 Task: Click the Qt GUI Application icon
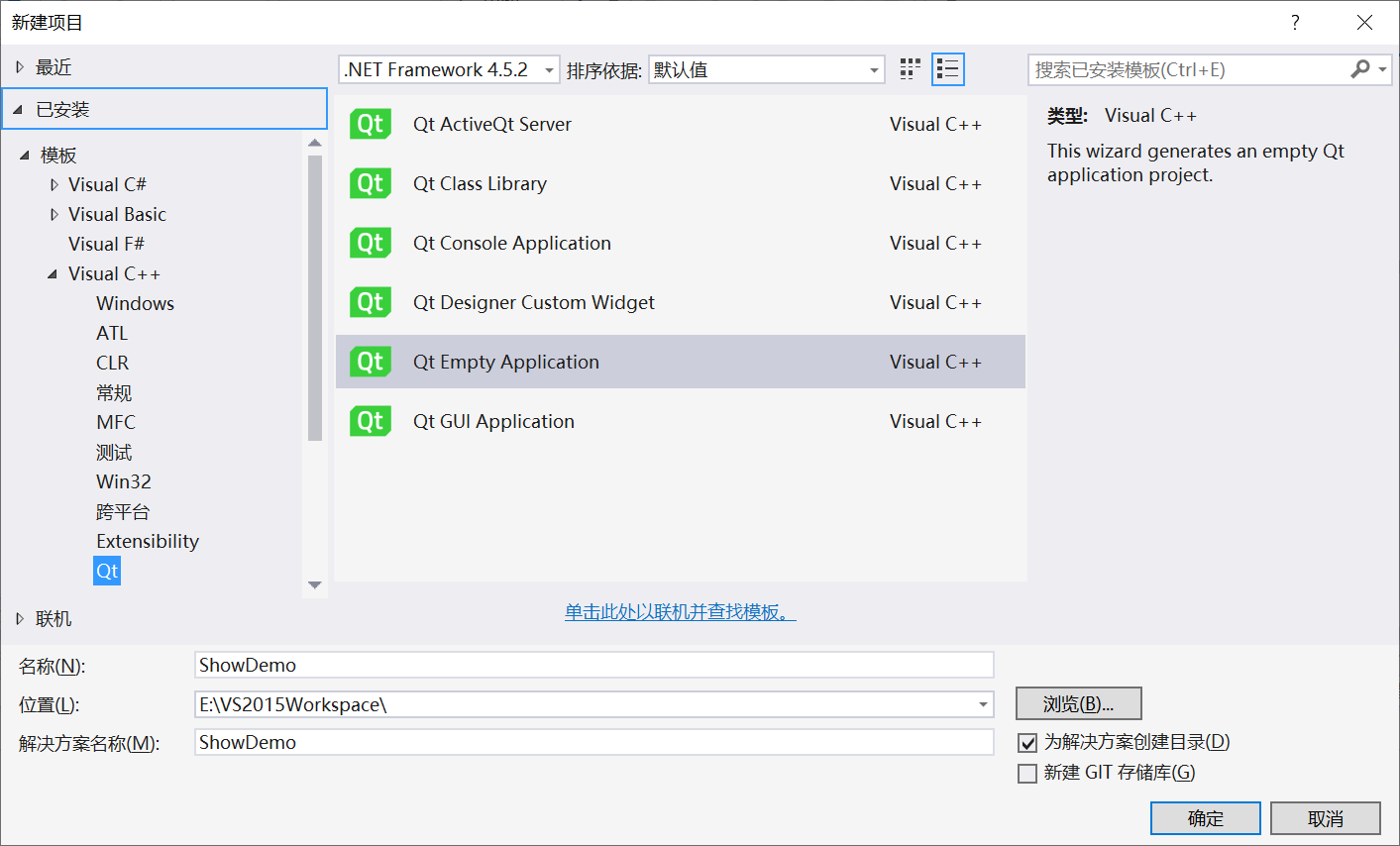370,421
